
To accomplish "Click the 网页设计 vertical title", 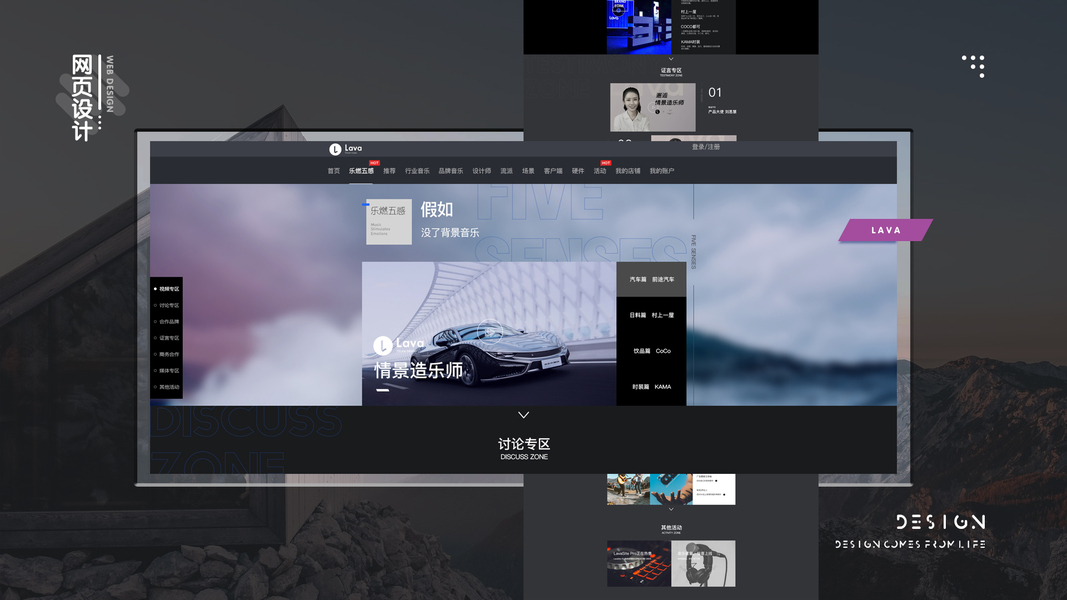I will pos(82,98).
